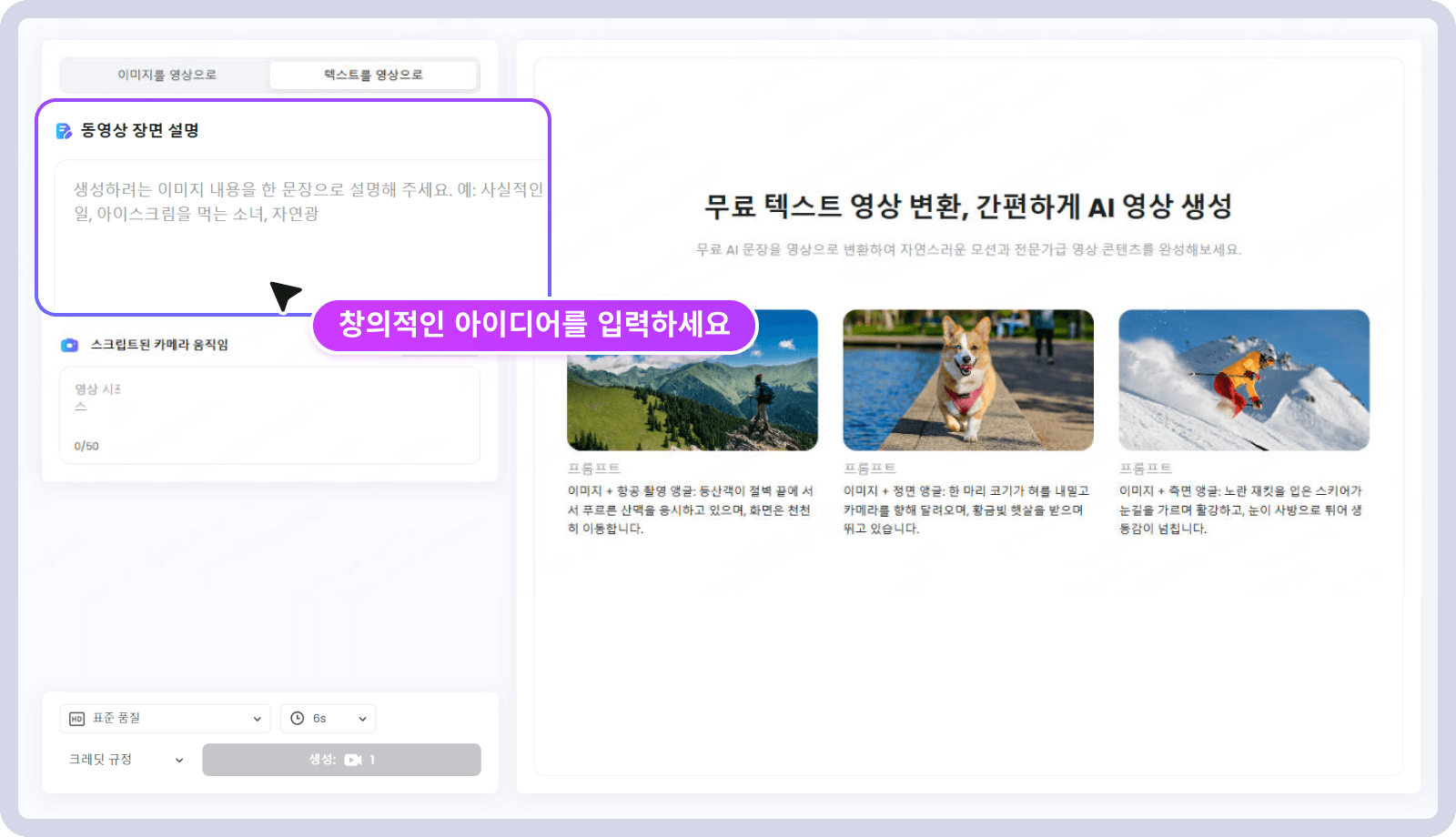Open the 6s duration dropdown
The image size is (1456, 837).
click(328, 719)
